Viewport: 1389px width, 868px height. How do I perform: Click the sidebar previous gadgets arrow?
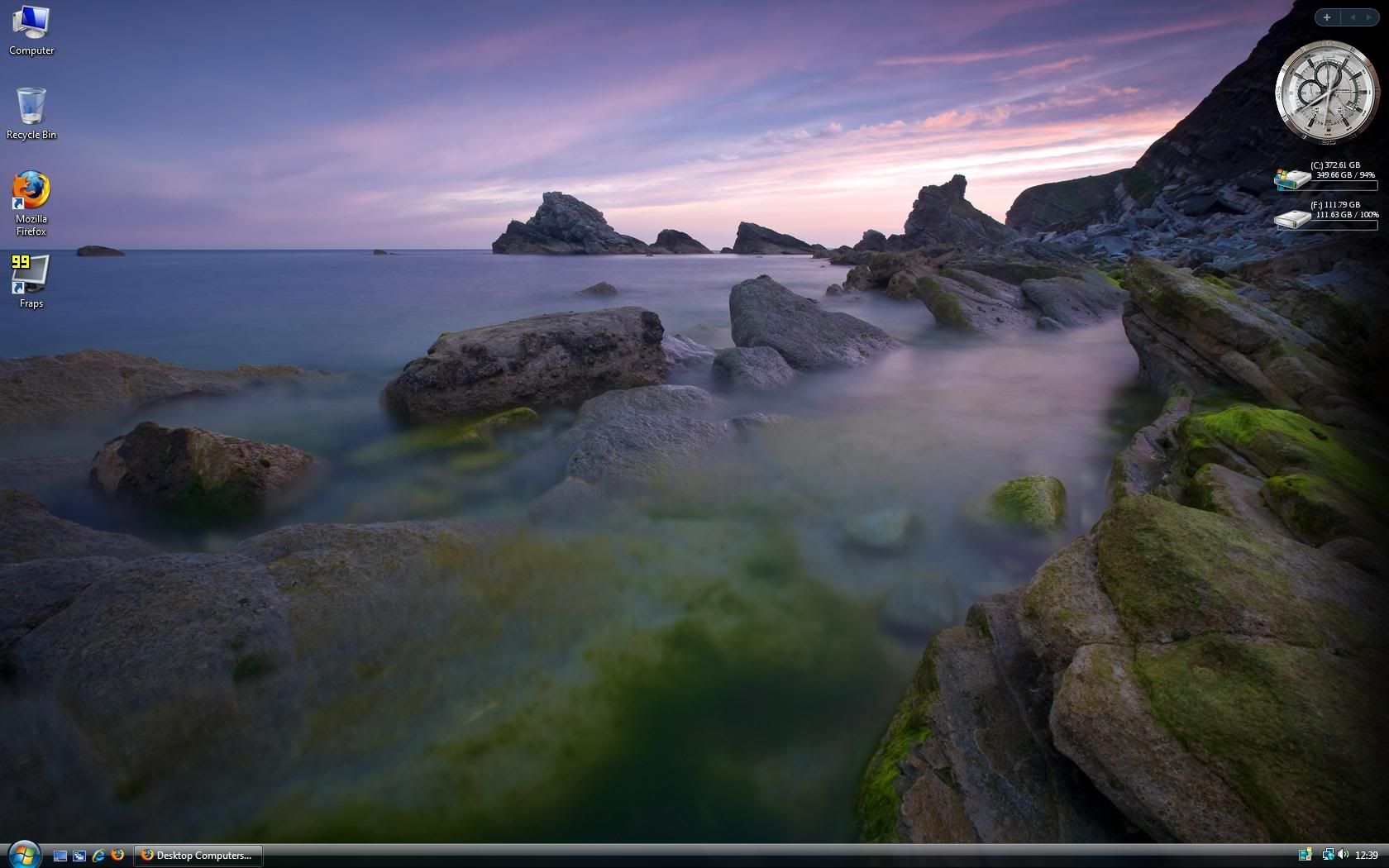click(1353, 17)
